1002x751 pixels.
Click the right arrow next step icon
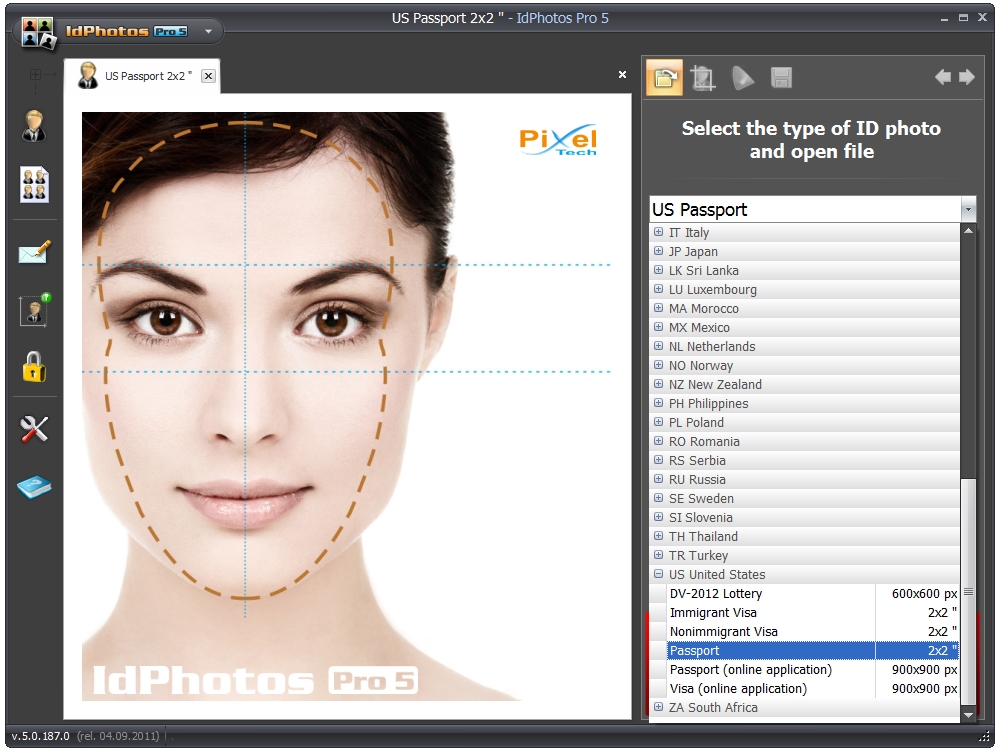pyautogui.click(x=967, y=77)
